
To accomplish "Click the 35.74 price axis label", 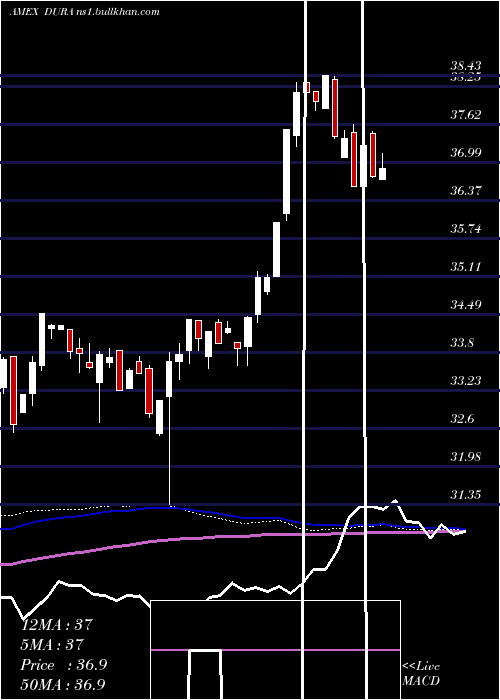I will [465, 229].
